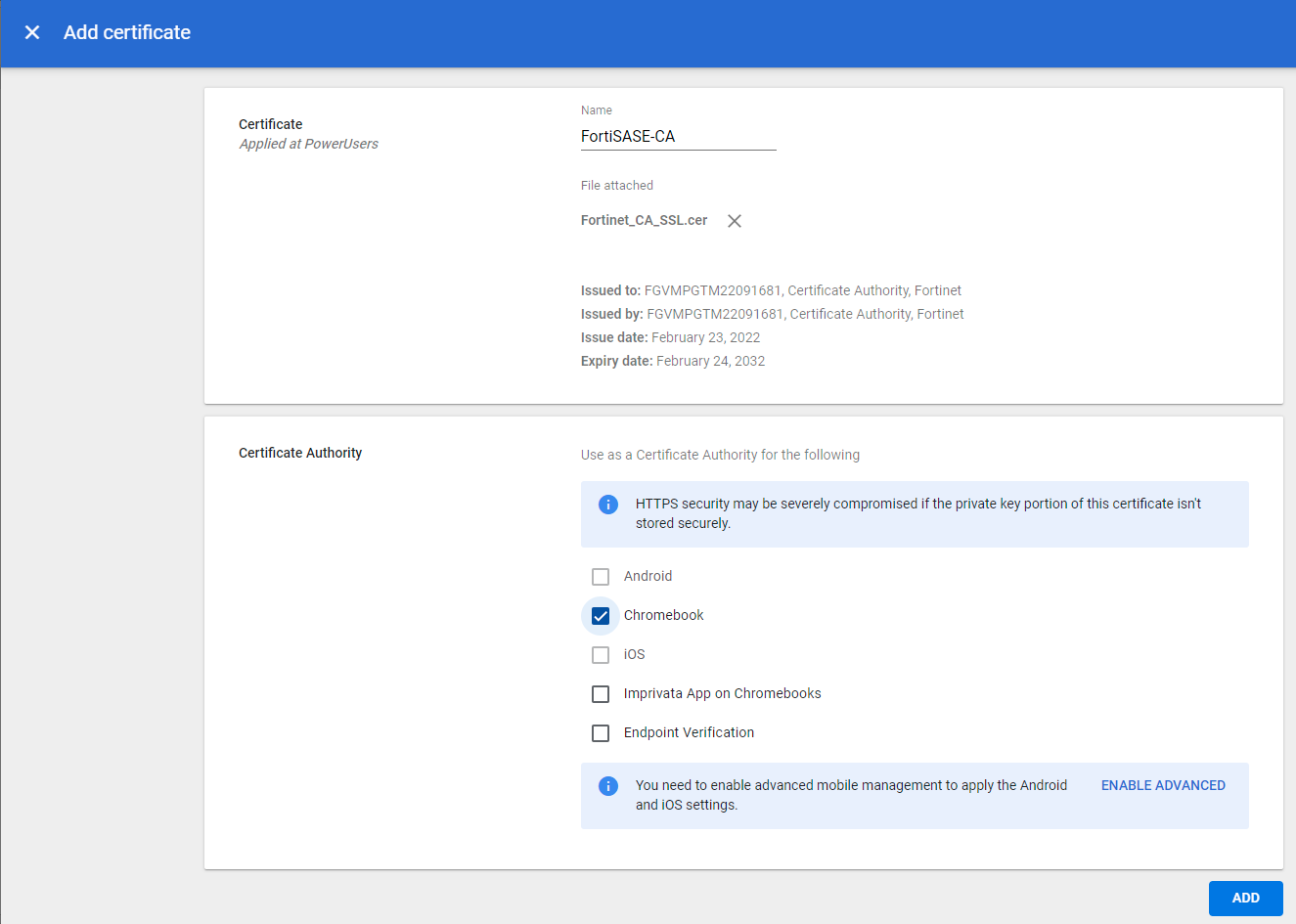Click the Add certificate title in the header
Image resolution: width=1296 pixels, height=924 pixels.
pyautogui.click(x=126, y=32)
